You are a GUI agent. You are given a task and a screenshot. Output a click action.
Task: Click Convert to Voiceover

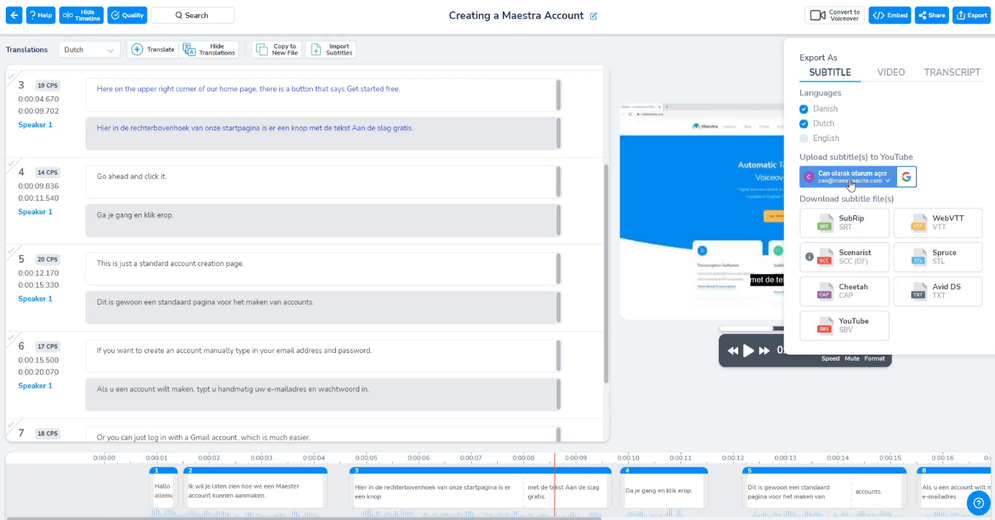point(834,15)
